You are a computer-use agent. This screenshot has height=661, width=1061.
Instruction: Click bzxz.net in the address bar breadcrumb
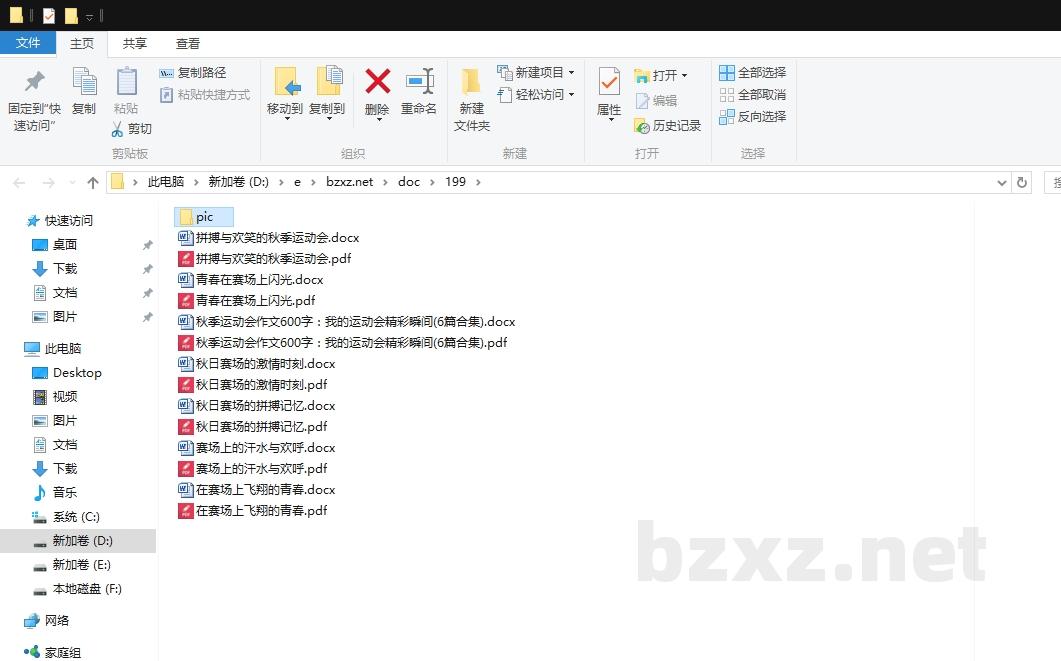pyautogui.click(x=349, y=181)
